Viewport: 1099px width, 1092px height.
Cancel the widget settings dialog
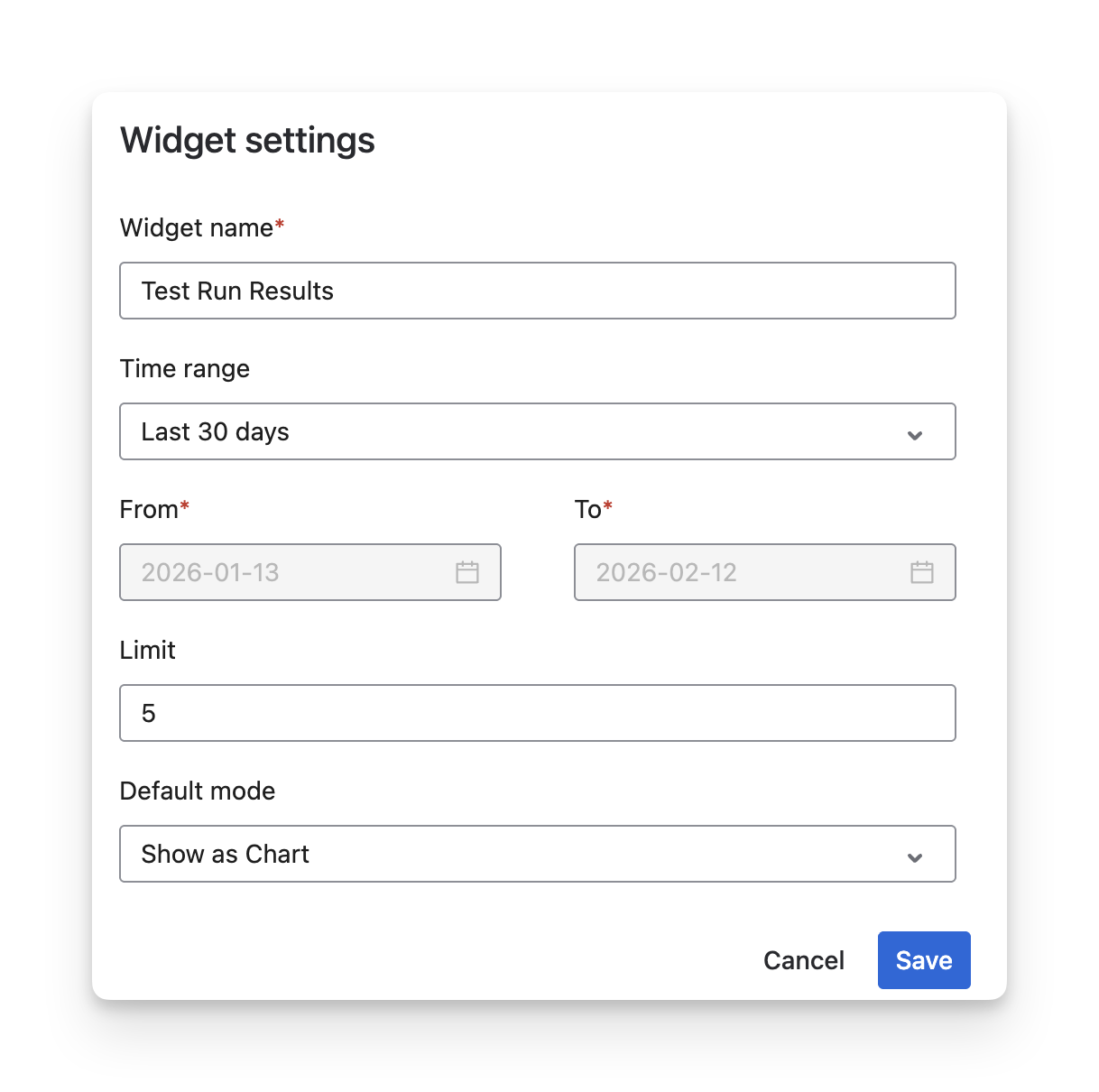click(x=804, y=960)
